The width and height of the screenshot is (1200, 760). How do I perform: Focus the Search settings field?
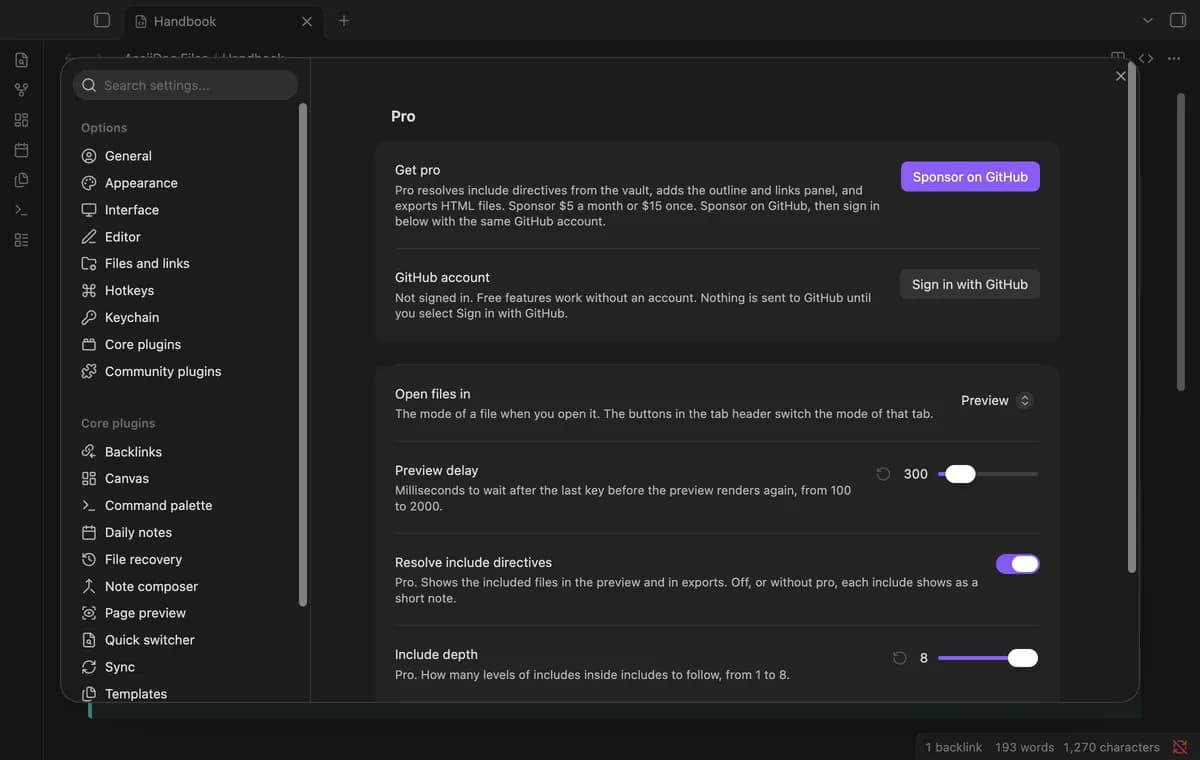point(185,85)
